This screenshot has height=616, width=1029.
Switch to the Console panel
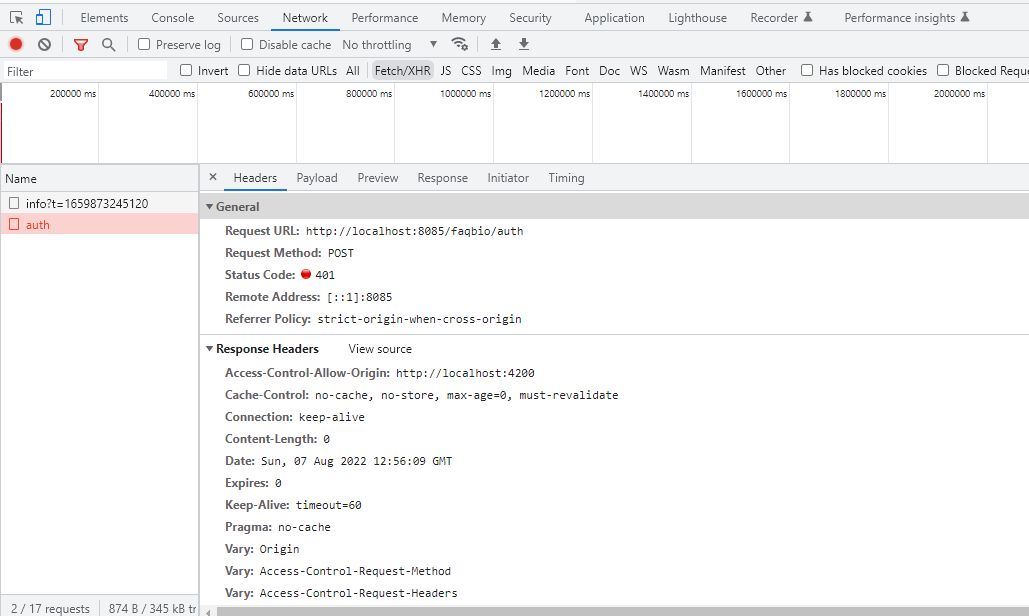173,18
